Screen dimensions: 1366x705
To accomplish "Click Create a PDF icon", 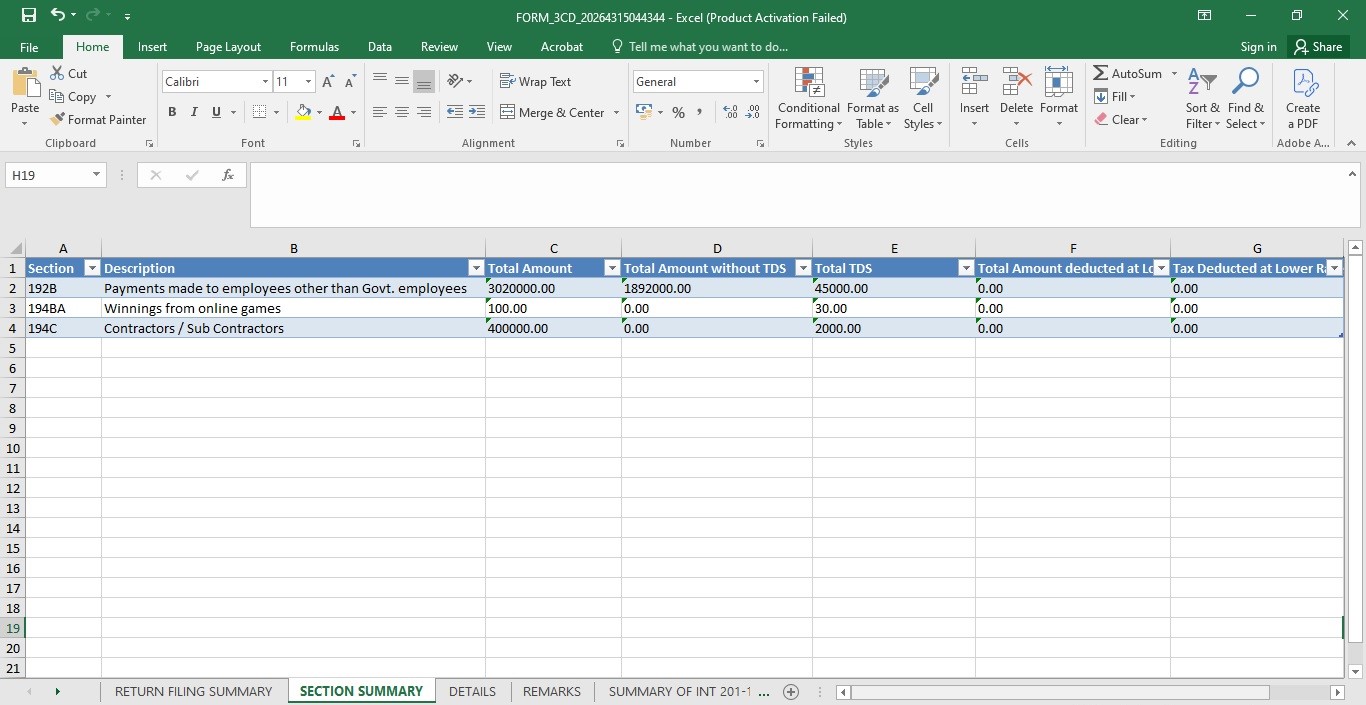I will tap(1303, 98).
